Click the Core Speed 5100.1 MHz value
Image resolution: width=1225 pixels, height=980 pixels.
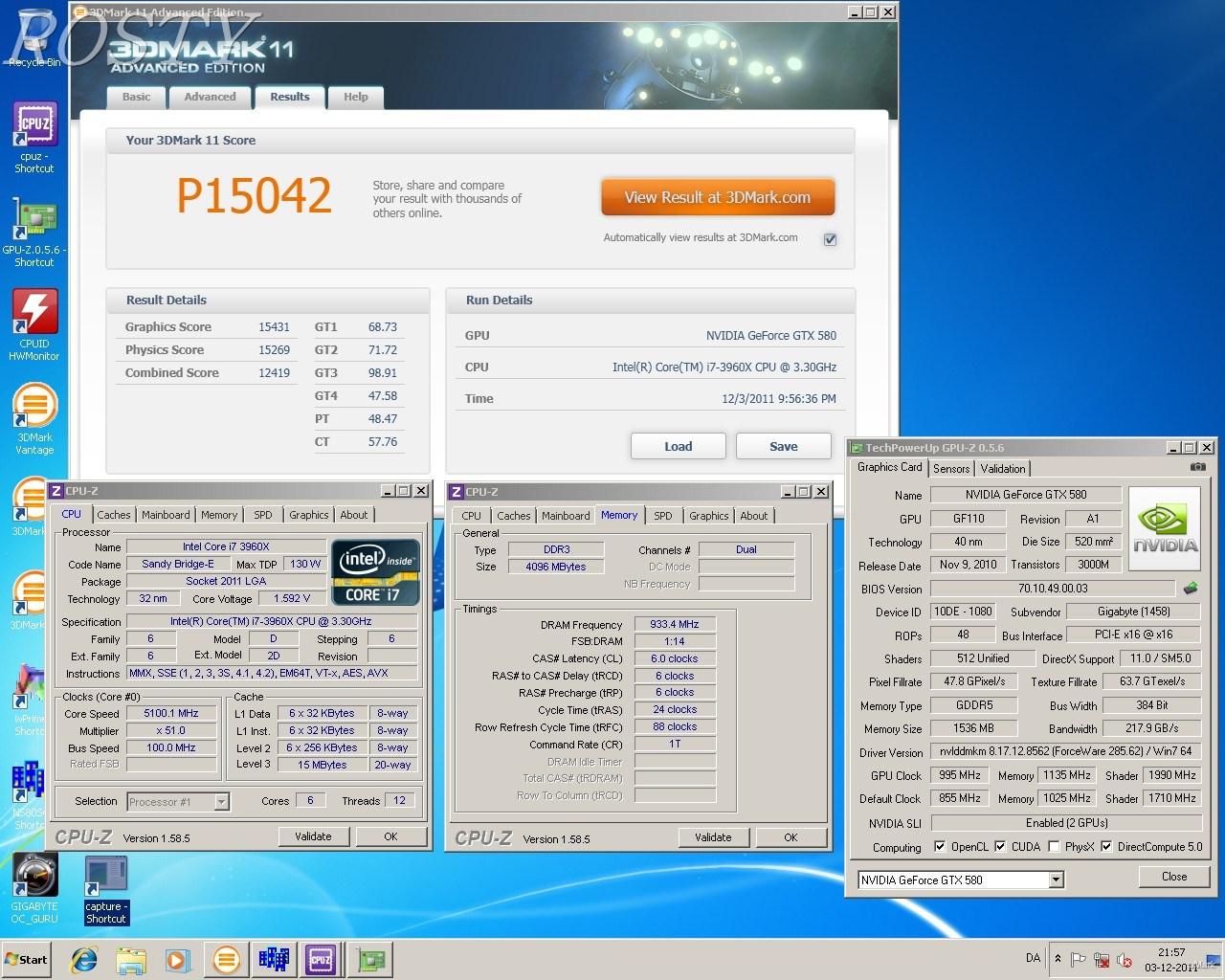point(171,713)
